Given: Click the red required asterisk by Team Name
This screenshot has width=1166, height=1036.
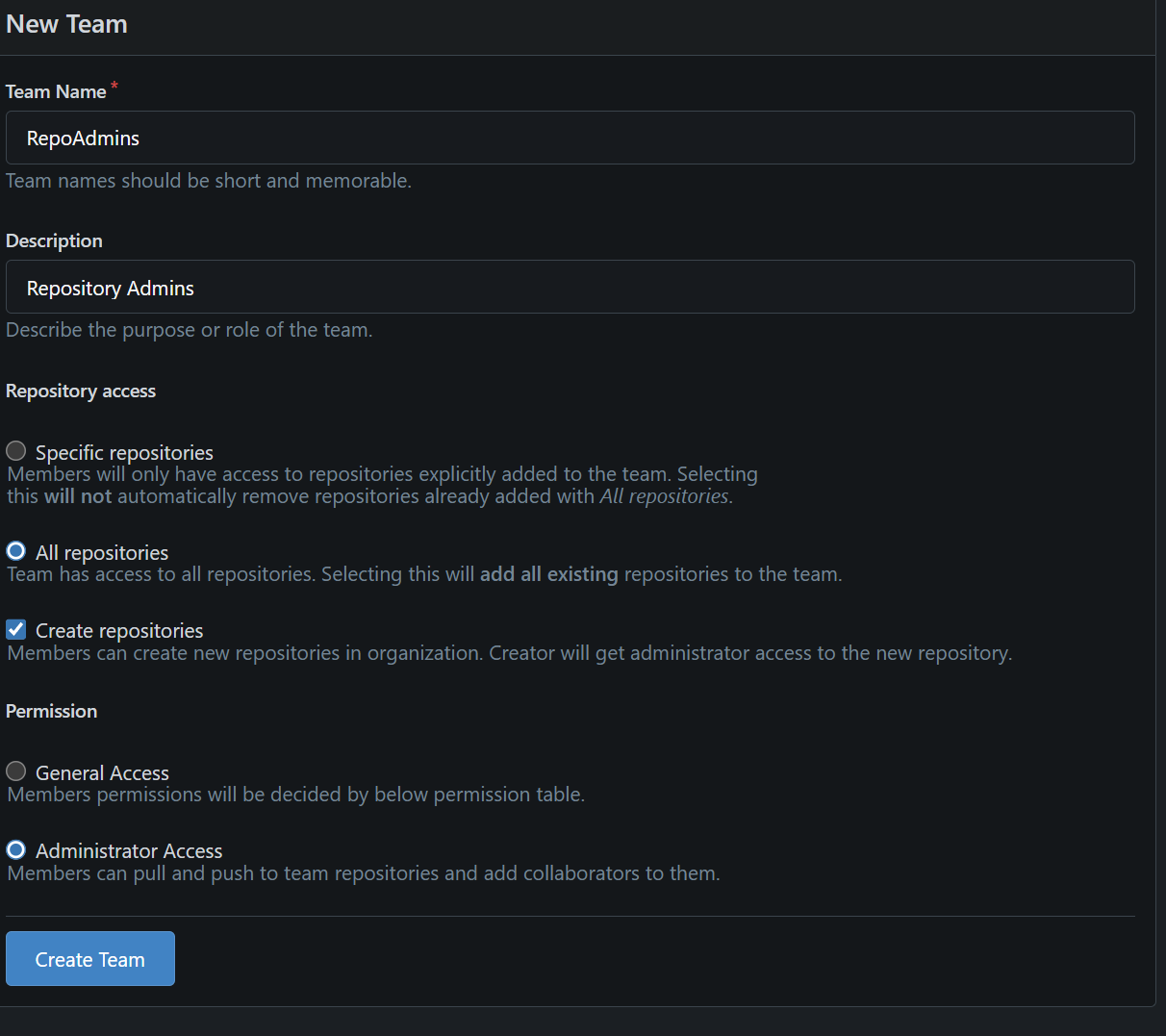Looking at the screenshot, I should click(x=114, y=87).
